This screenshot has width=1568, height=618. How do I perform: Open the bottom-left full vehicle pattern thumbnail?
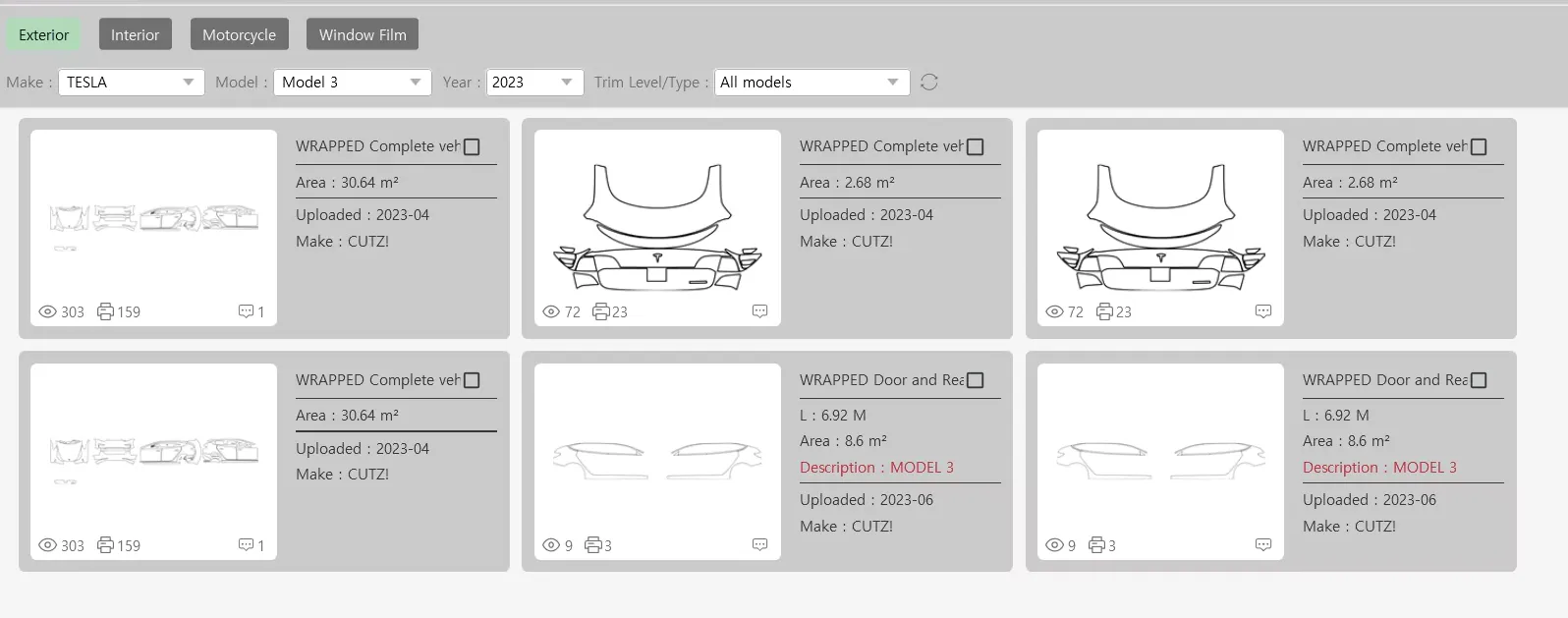coord(154,462)
